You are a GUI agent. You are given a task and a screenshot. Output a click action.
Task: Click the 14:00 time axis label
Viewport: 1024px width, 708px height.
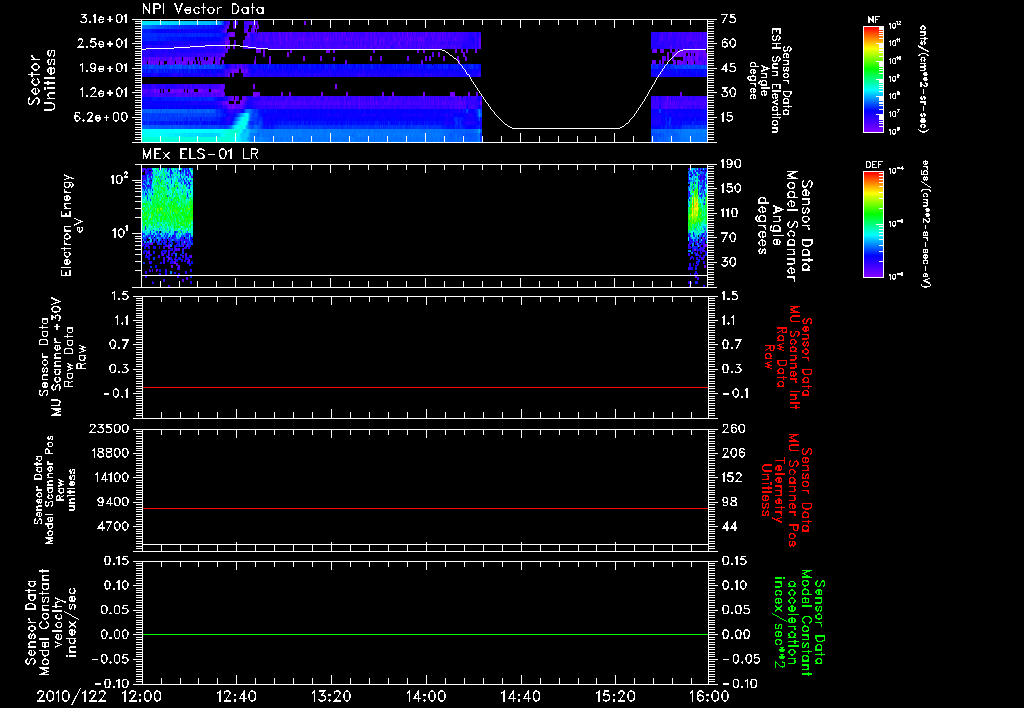(x=426, y=696)
